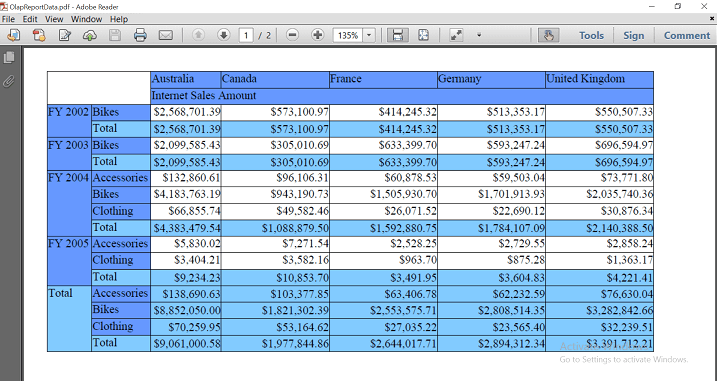Image resolution: width=717 pixels, height=381 pixels.
Task: Open the zoom level dropdown arrow
Action: click(369, 35)
